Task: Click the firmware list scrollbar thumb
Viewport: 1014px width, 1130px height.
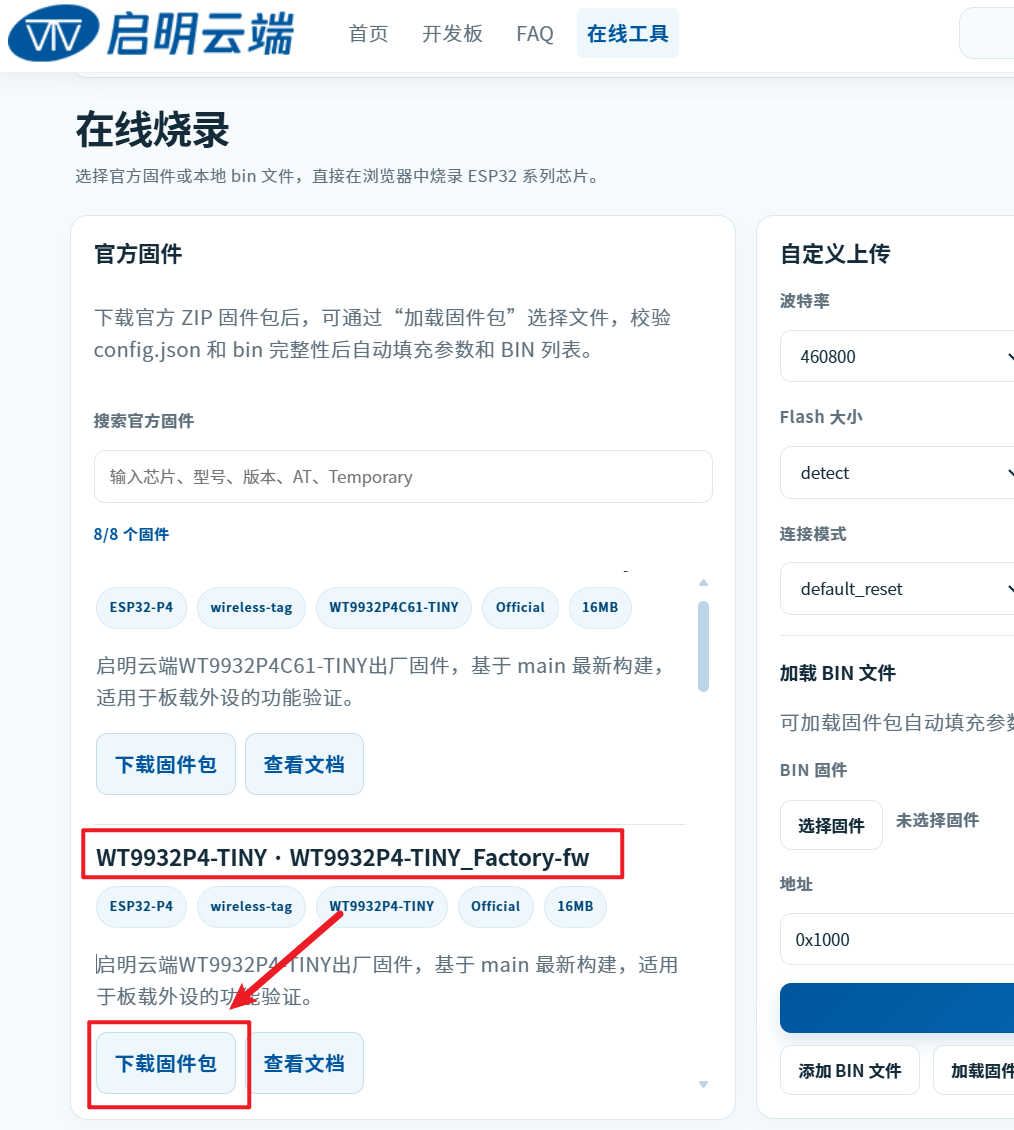Action: tap(703, 646)
